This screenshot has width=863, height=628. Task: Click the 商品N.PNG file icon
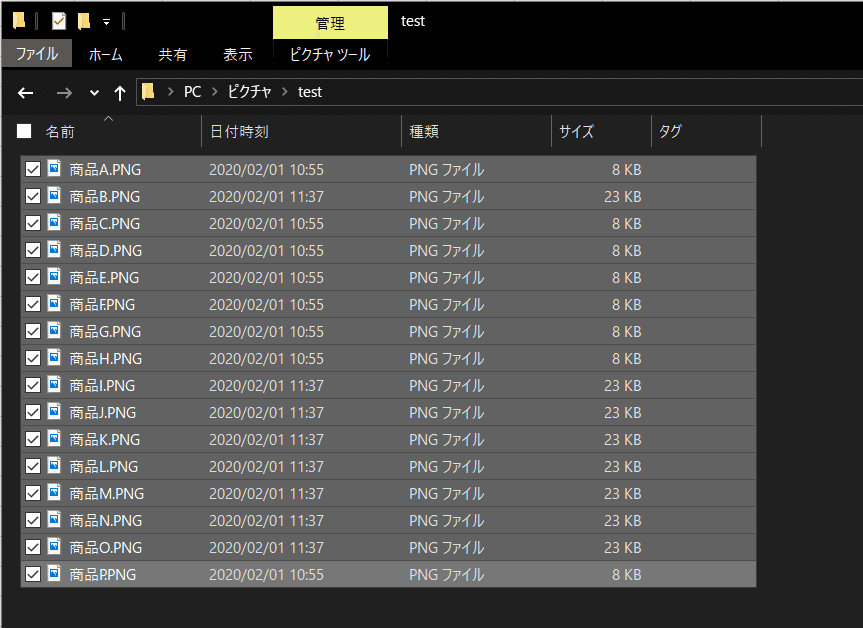pyautogui.click(x=54, y=518)
